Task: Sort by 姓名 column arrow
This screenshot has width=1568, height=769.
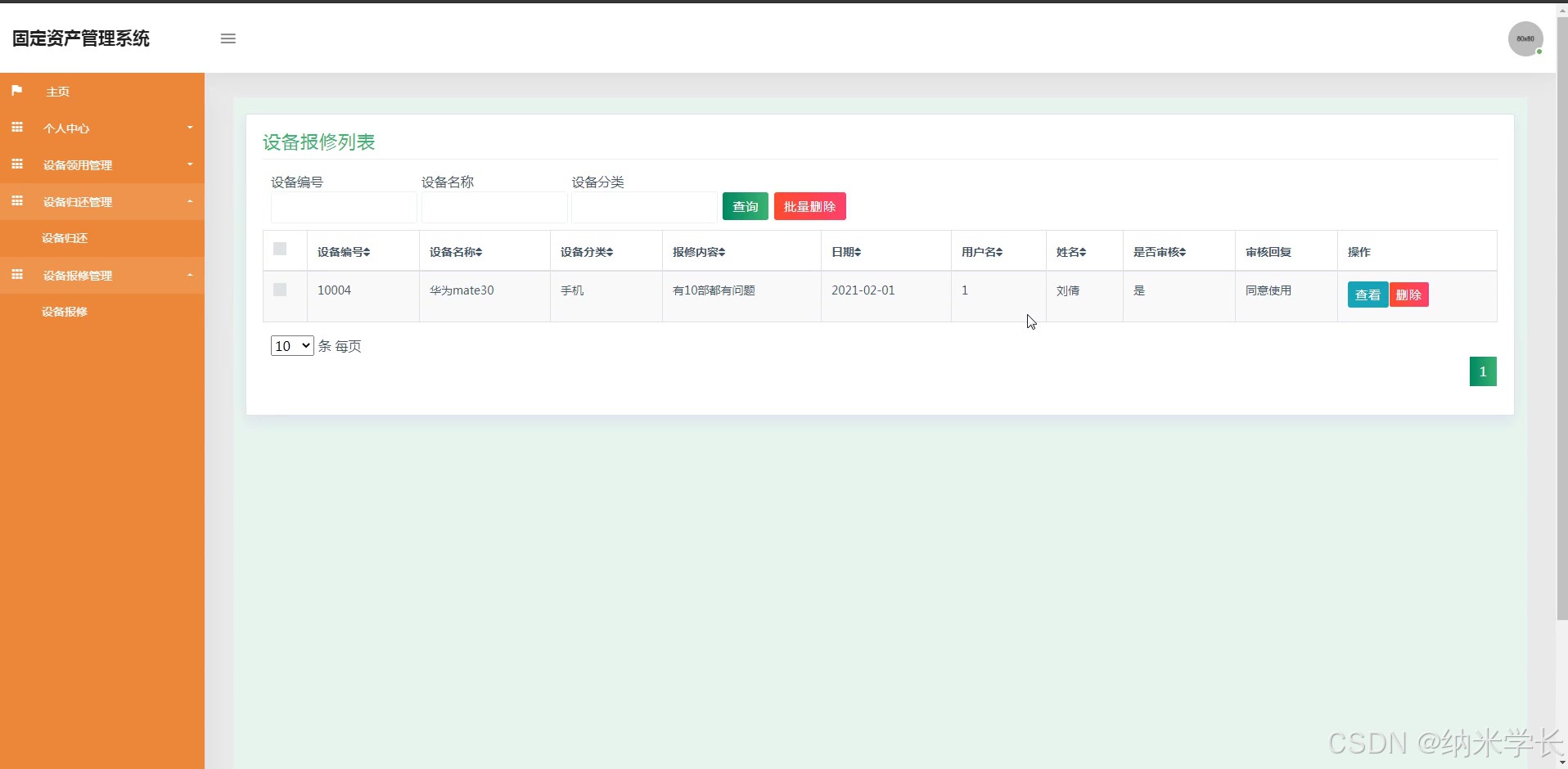Action: 1083,252
